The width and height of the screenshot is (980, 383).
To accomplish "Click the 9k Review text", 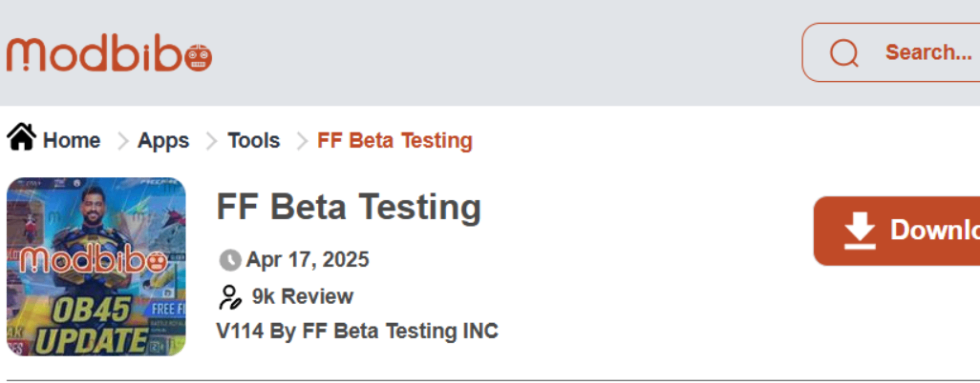I will (302, 297).
